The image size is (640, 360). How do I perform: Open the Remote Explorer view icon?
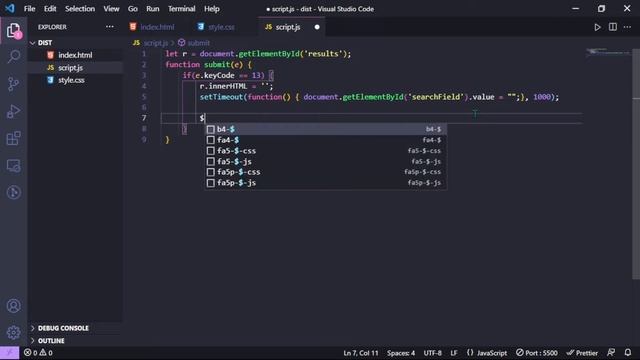coord(13,166)
